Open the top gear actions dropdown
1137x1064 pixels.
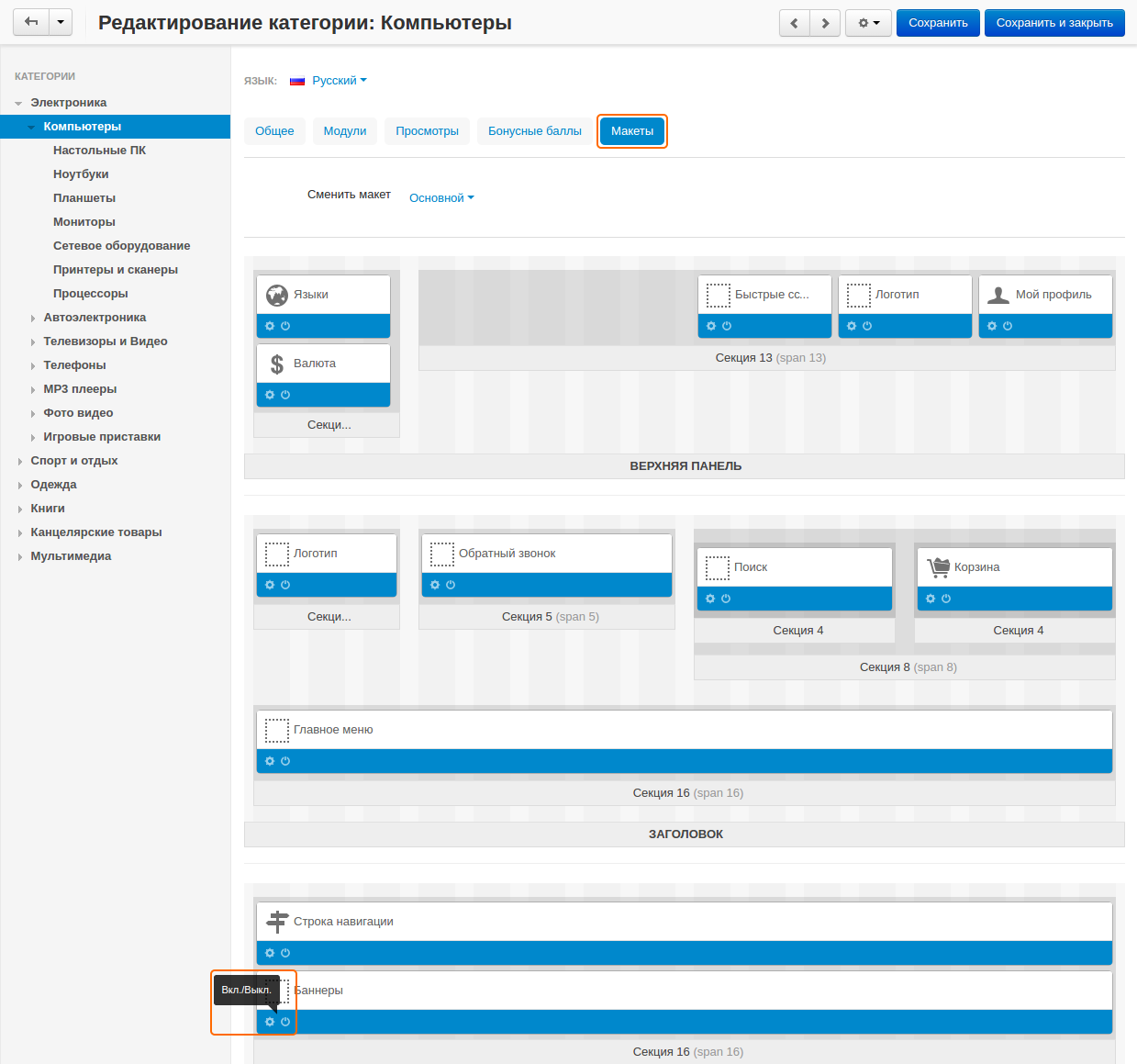tap(868, 23)
